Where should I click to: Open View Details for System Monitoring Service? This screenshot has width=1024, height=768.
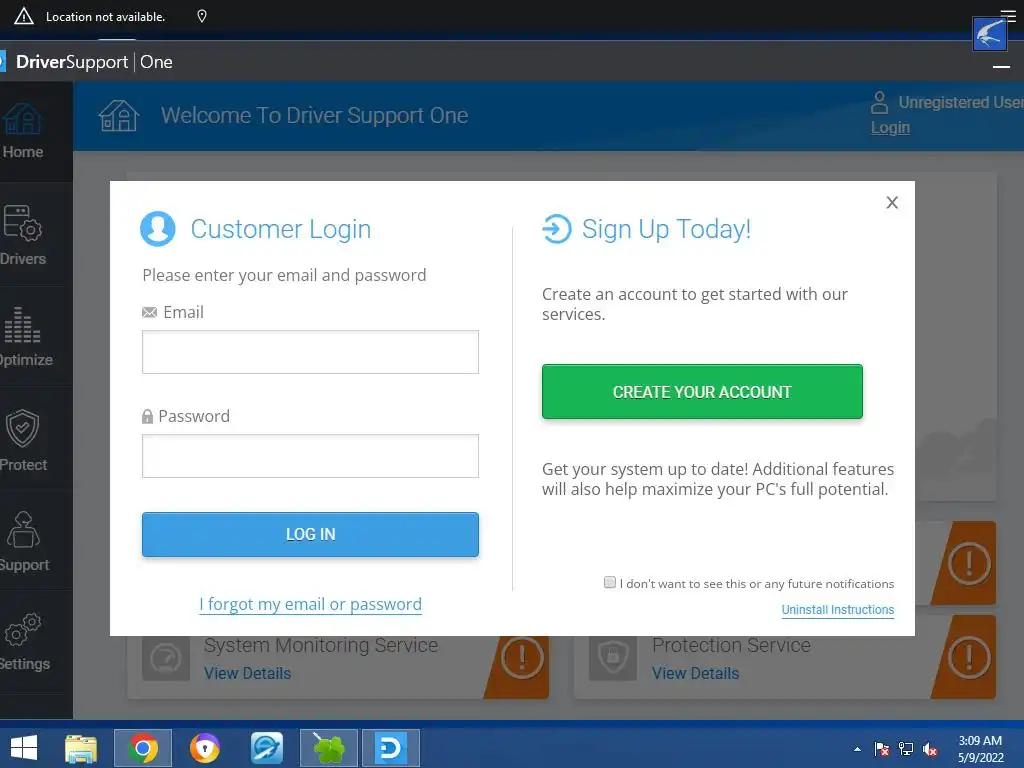coord(248,673)
